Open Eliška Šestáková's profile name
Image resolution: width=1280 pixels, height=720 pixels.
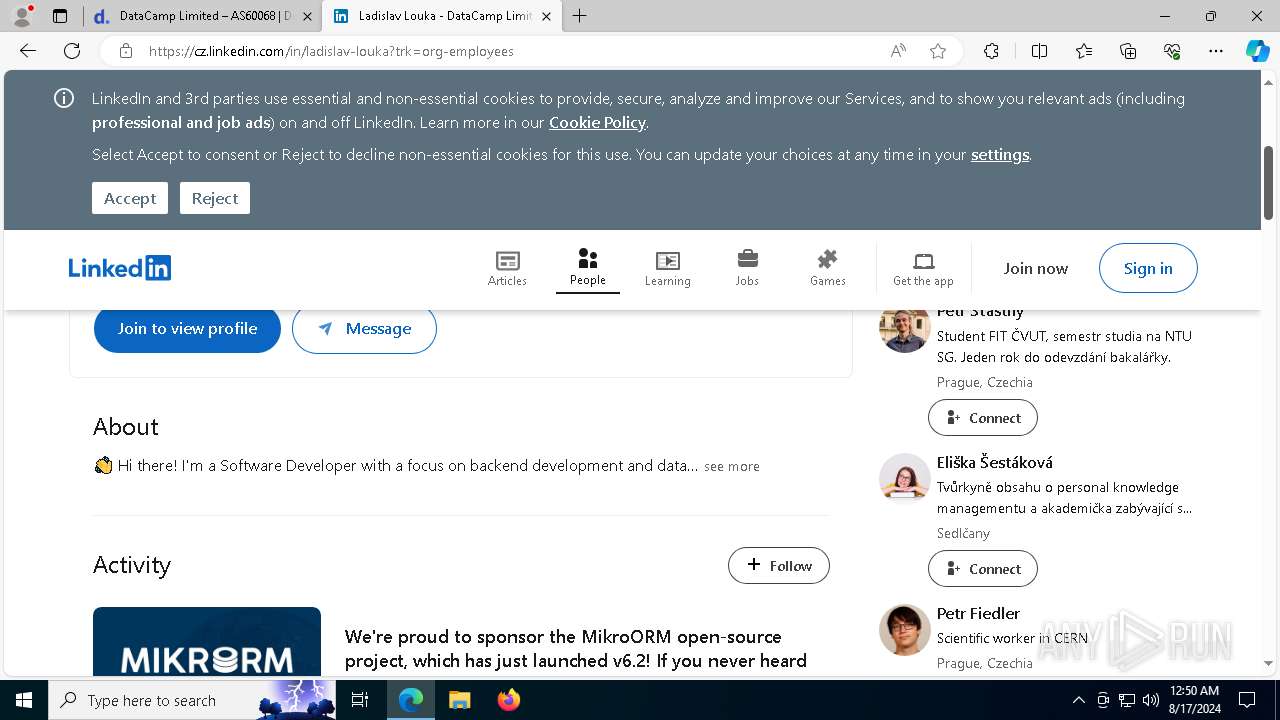point(995,462)
